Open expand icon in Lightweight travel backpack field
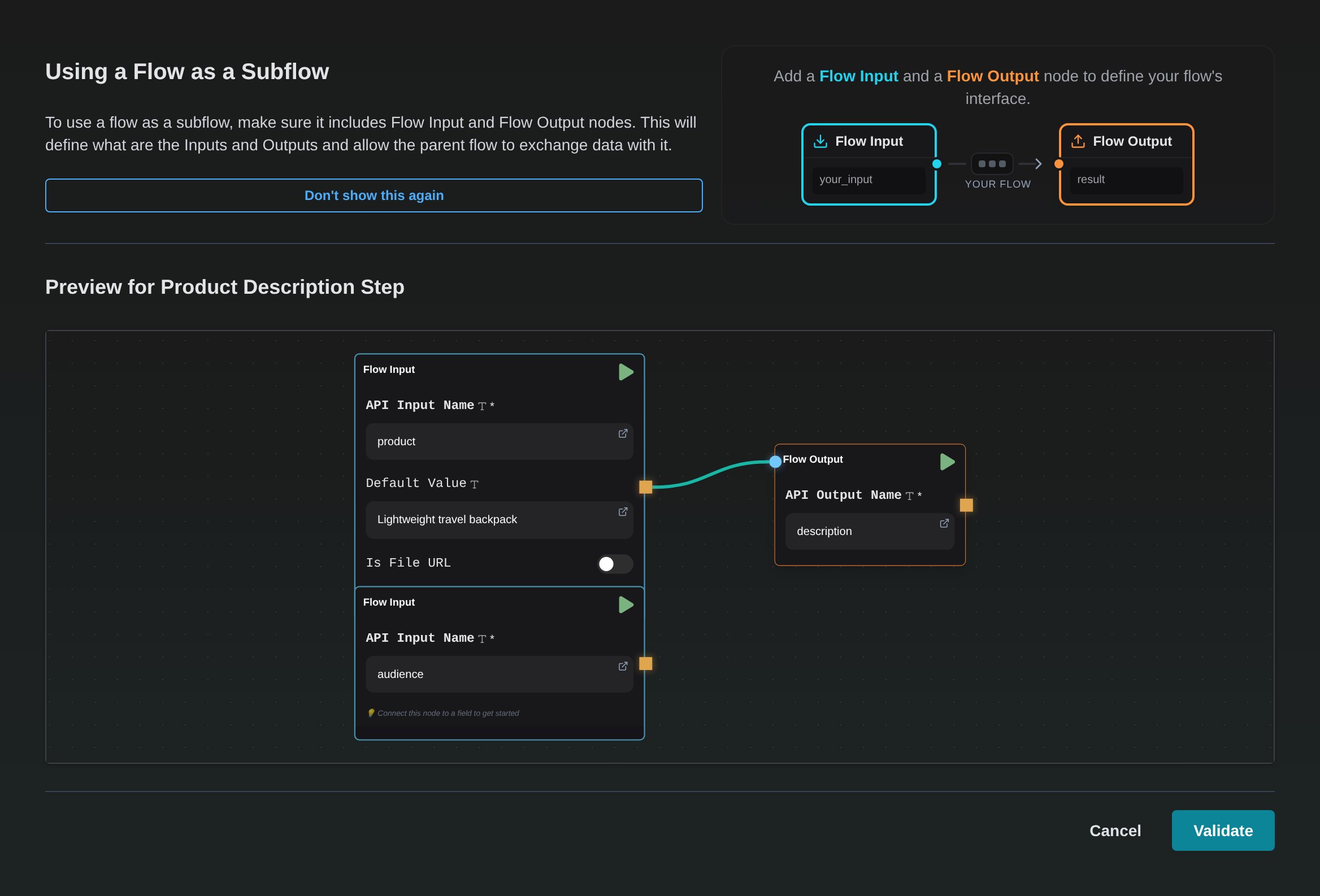 click(623, 512)
